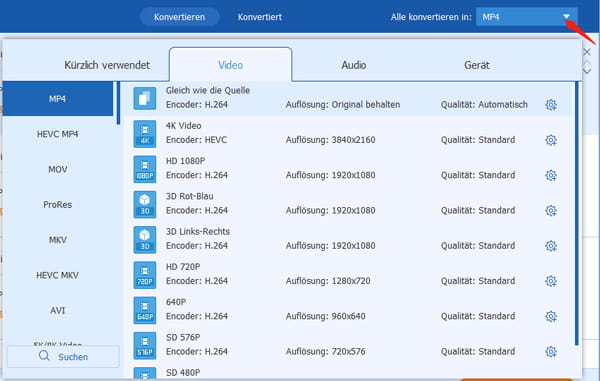Open the Konvertiert tab
Screen dimensions: 600x381
pyautogui.click(x=260, y=17)
